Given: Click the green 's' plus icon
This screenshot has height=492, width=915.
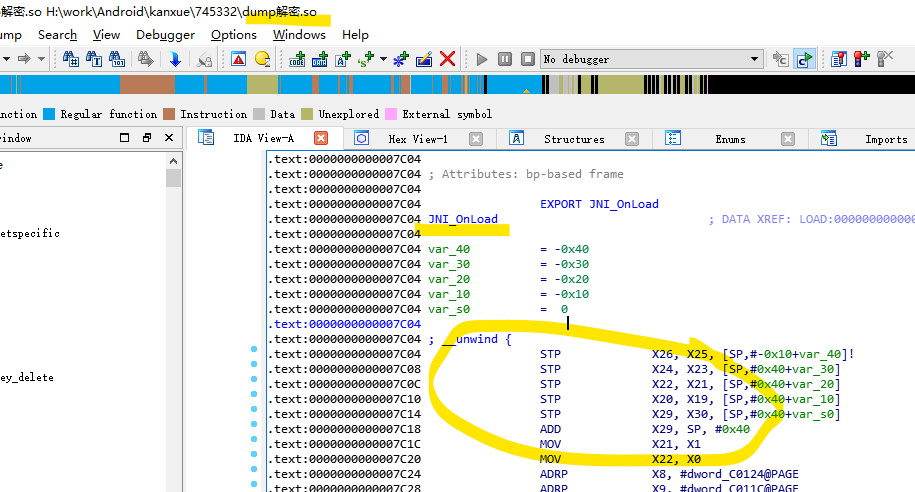Looking at the screenshot, I should (366, 59).
